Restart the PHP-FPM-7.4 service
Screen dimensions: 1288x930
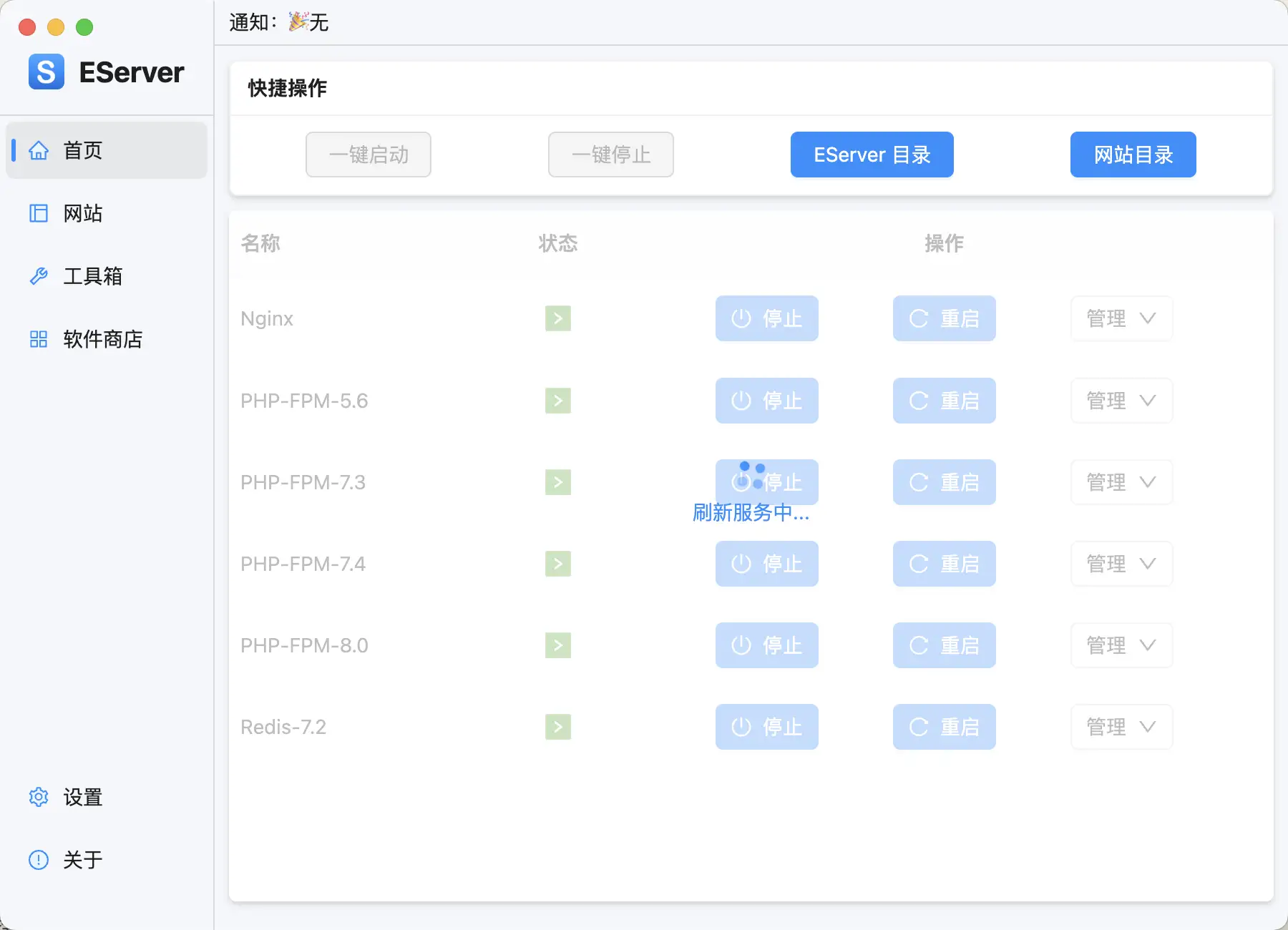coord(945,564)
